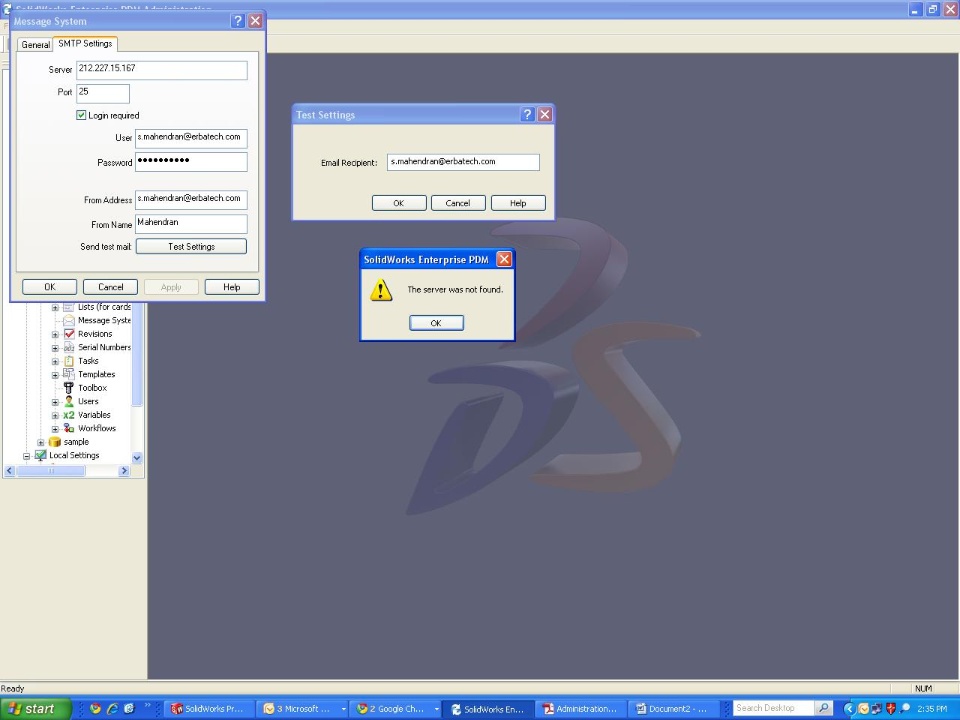Expand the Tasks tree node
960x720 pixels.
pos(55,361)
